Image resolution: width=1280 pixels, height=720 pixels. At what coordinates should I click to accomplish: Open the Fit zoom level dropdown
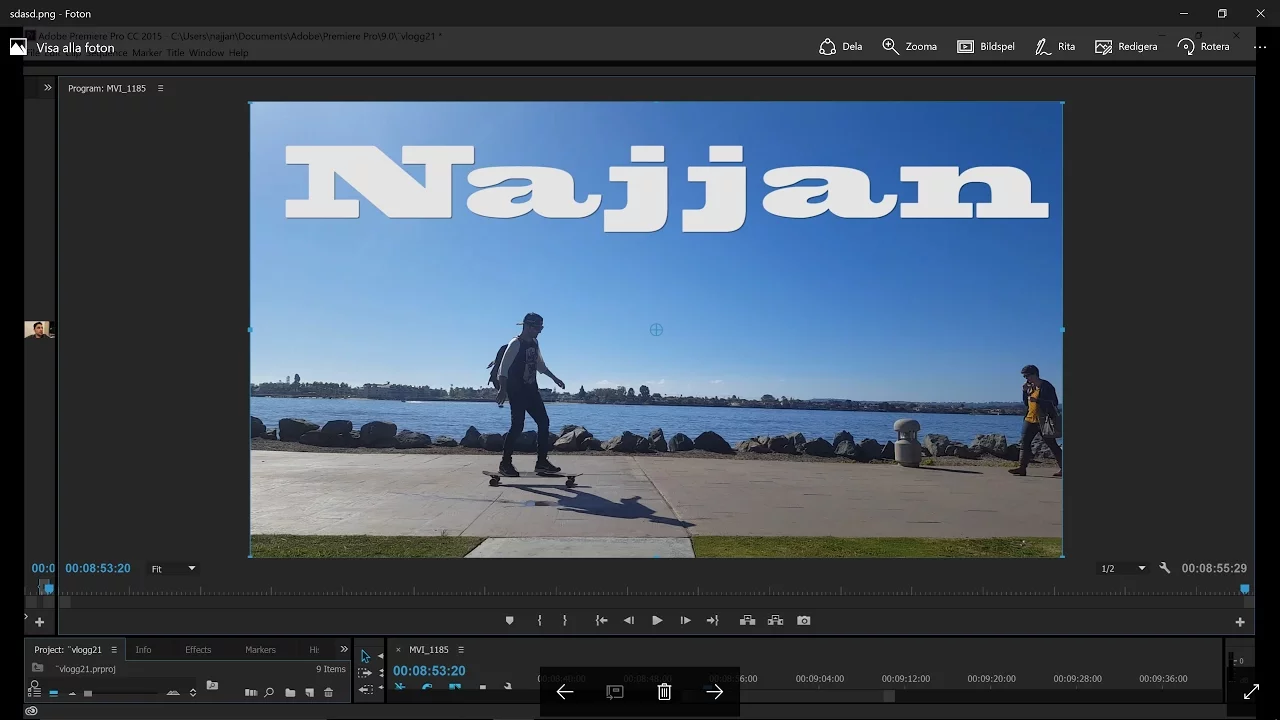[x=173, y=569]
